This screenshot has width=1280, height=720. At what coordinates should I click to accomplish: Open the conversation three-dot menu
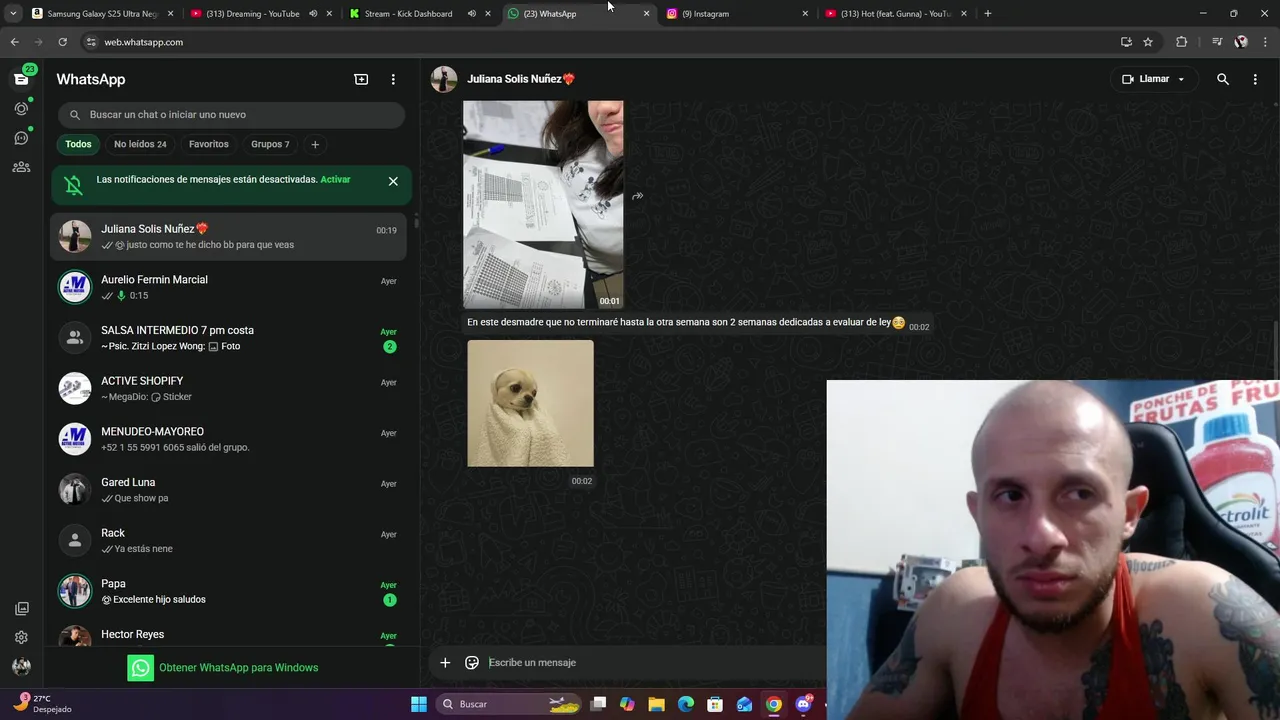(1255, 79)
